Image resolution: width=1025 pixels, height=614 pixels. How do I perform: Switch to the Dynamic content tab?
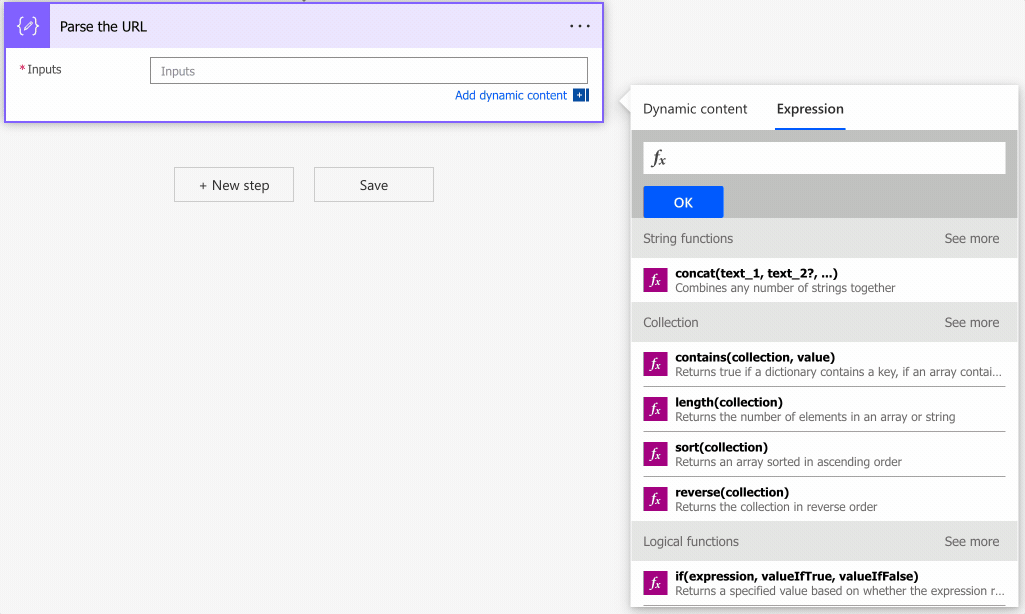tap(695, 109)
